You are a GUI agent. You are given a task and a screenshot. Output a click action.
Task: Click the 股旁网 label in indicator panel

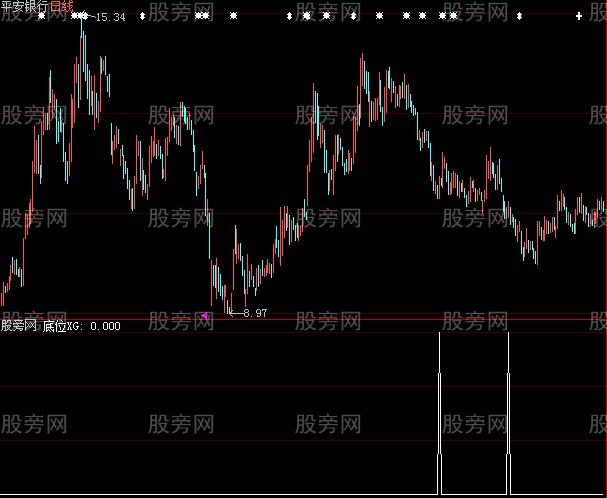coord(19,326)
